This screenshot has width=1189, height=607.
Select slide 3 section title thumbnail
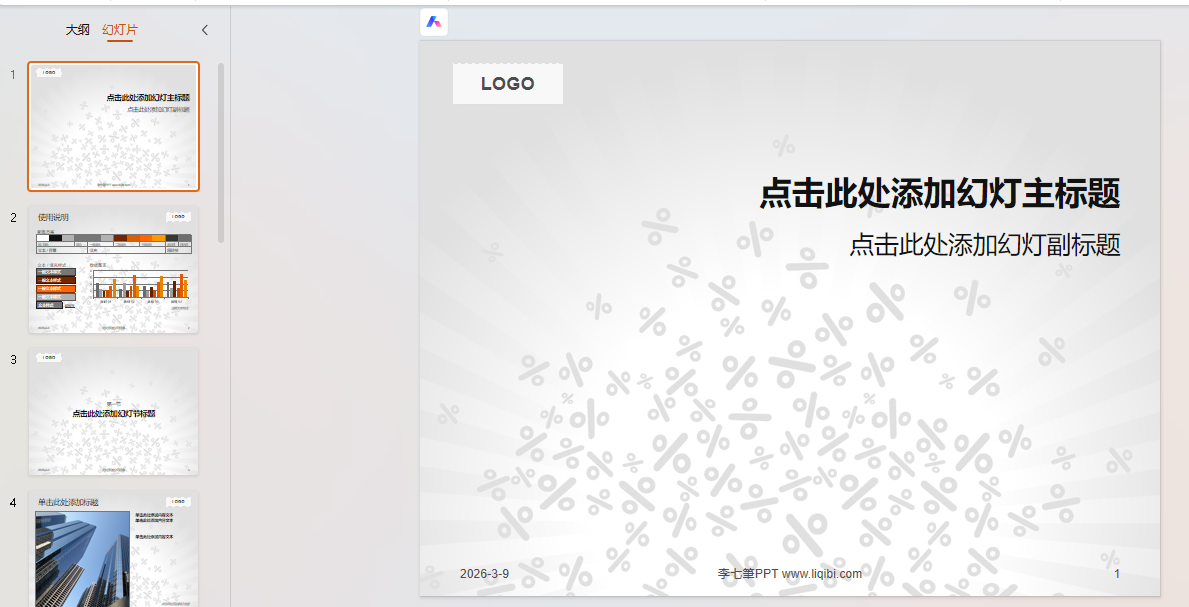point(114,412)
